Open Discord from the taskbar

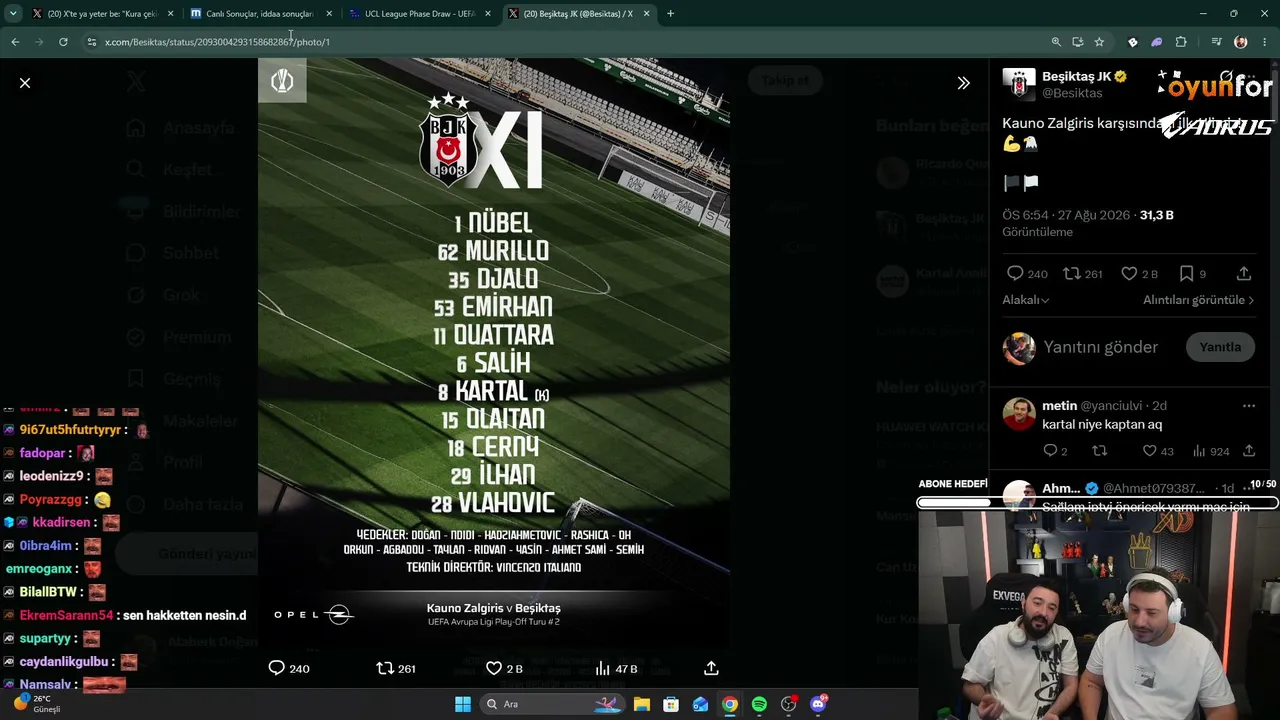[818, 704]
